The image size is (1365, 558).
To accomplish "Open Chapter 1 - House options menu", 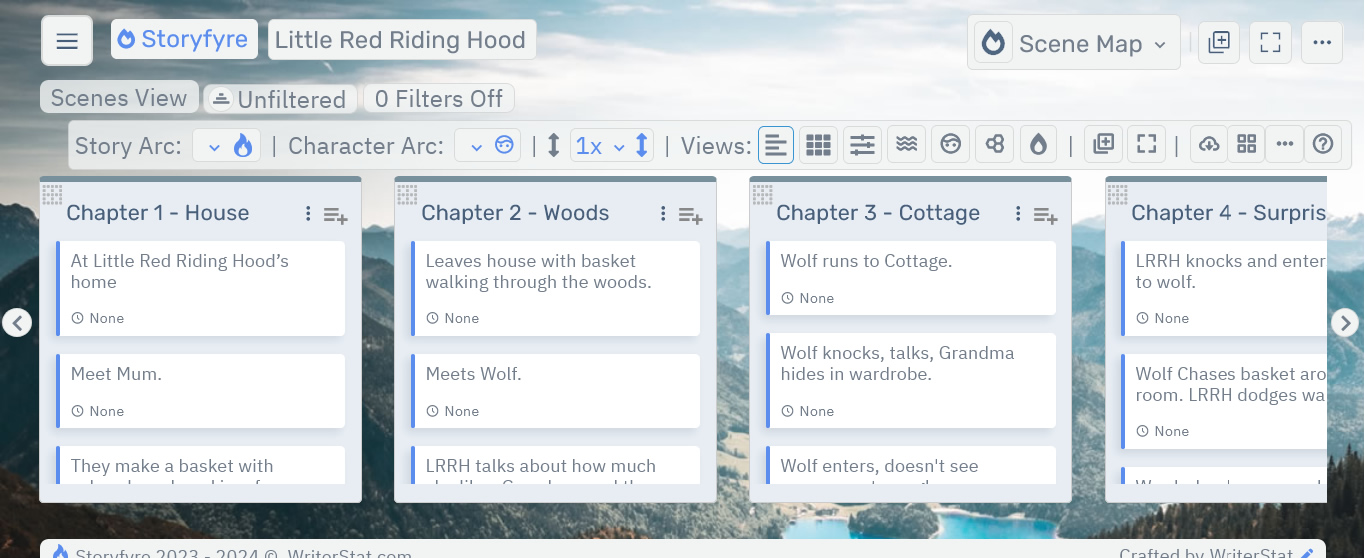I will point(308,213).
